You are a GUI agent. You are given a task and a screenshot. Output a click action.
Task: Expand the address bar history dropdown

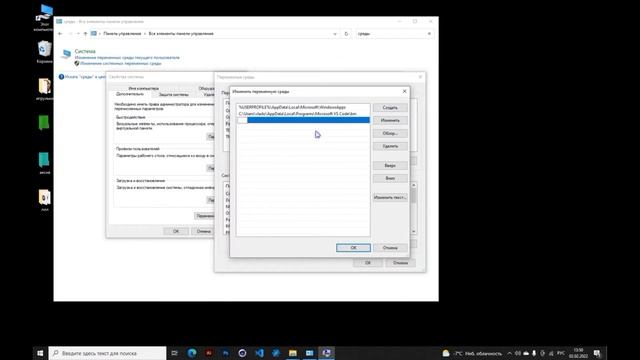tap(335, 34)
